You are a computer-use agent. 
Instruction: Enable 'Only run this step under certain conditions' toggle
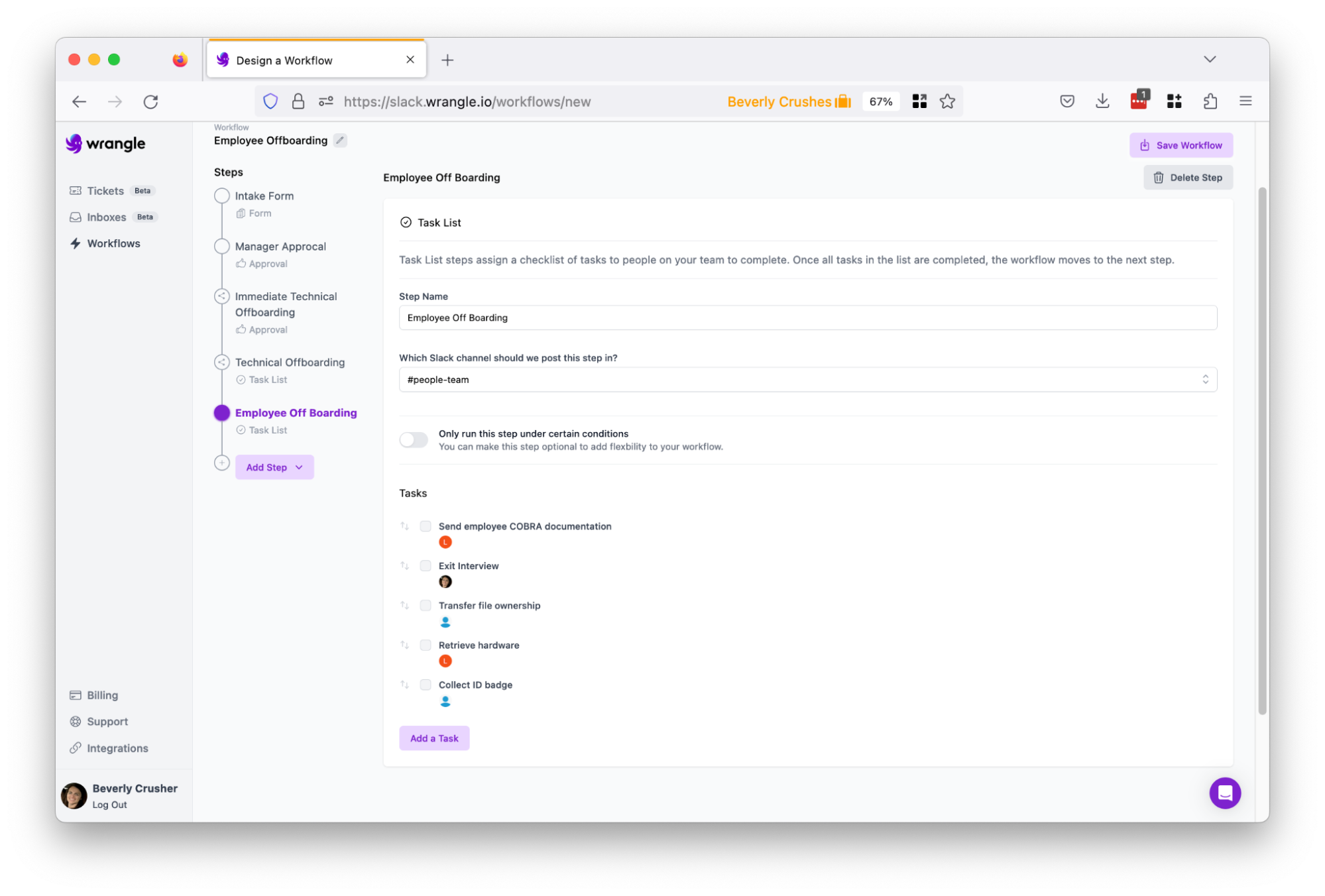(414, 440)
